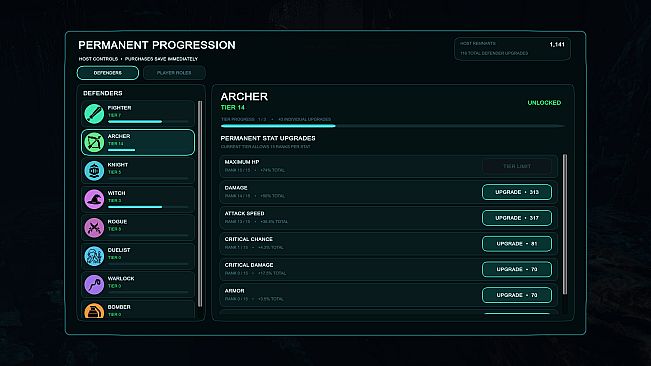This screenshot has height=366, width=651.
Task: Click the PERMANENT STAT UPGRADES heading
Action: point(268,138)
